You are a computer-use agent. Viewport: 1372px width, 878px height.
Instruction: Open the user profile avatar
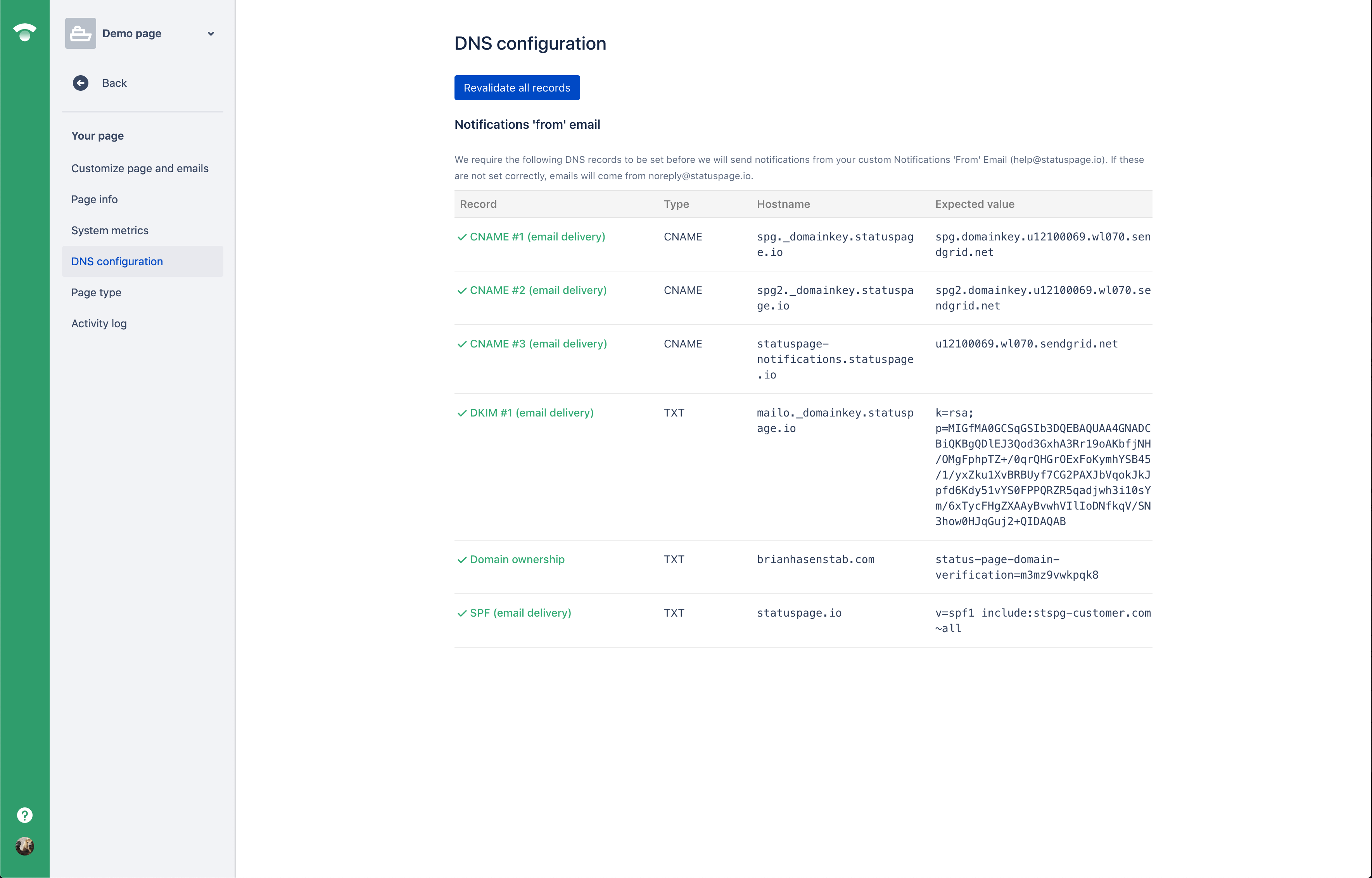24,846
